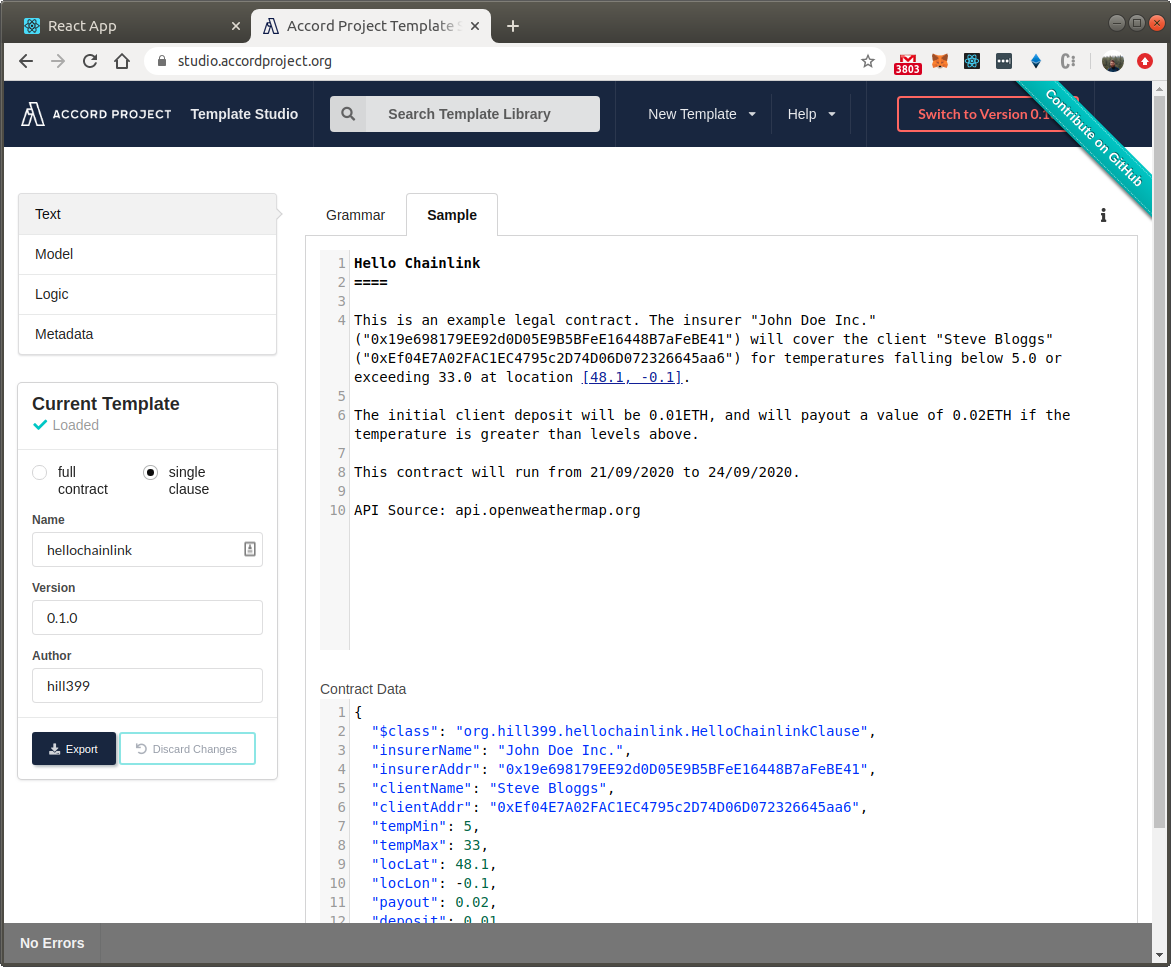
Task: Click the browser address bar URL
Action: 255,61
